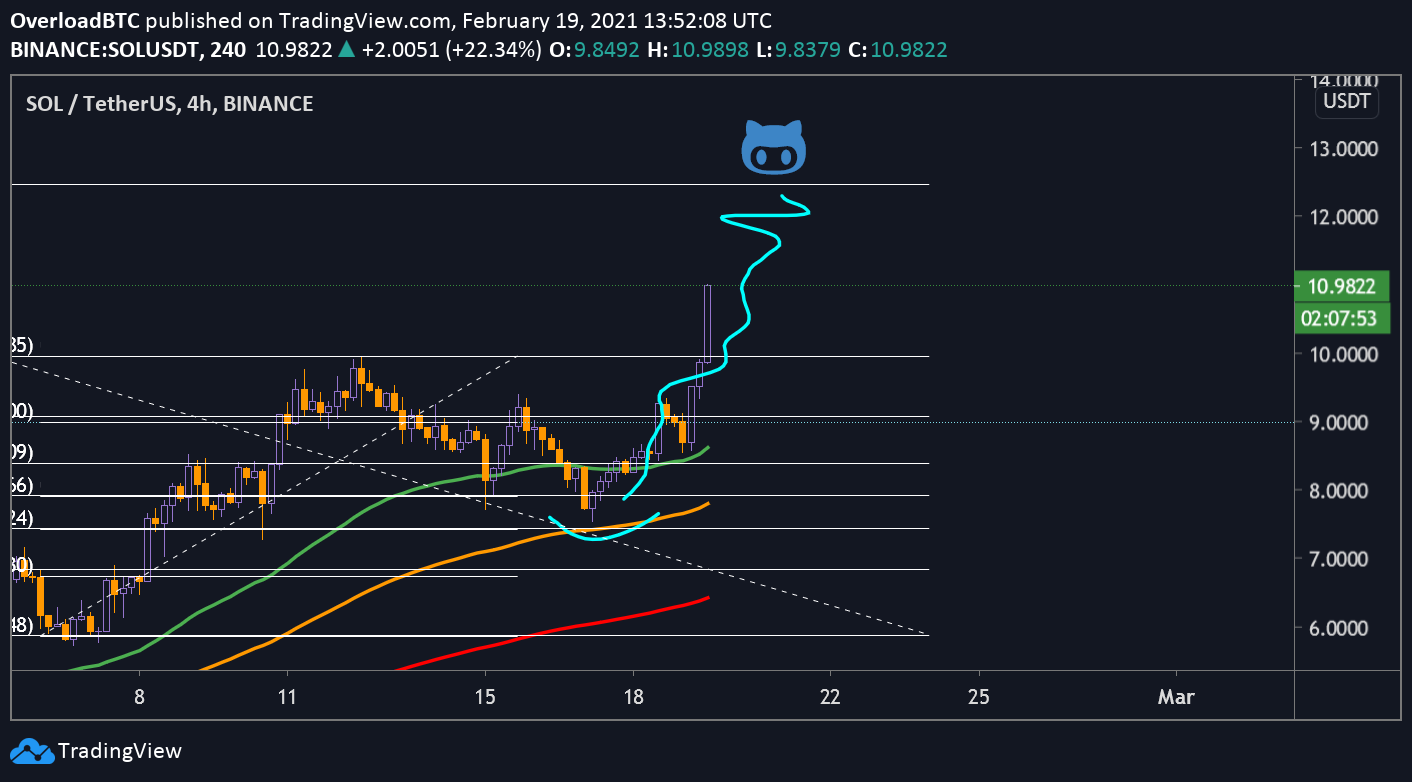The image size is (1412, 782).
Task: Select the SOL / TetherUS, 4h, BINANCE chart title
Action: [169, 103]
